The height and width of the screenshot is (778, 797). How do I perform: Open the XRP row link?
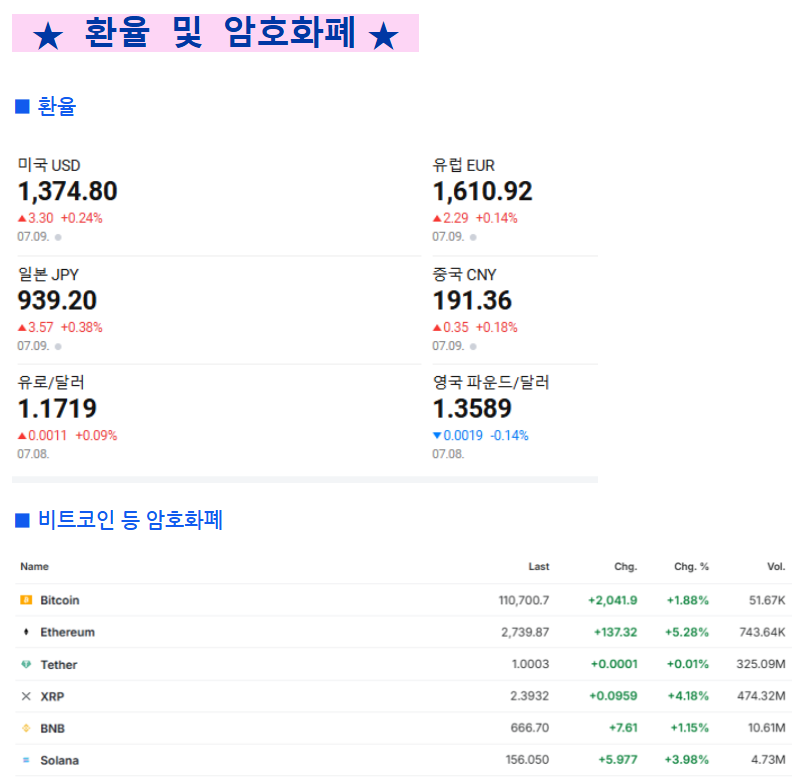52,696
